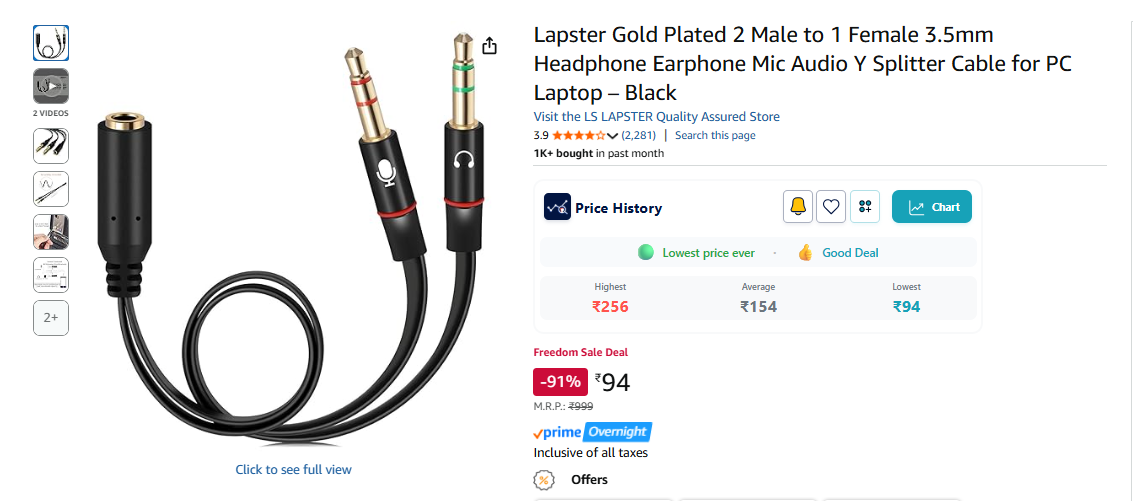Click the Price History logo icon
This screenshot has height=501, width=1133.
click(x=557, y=207)
